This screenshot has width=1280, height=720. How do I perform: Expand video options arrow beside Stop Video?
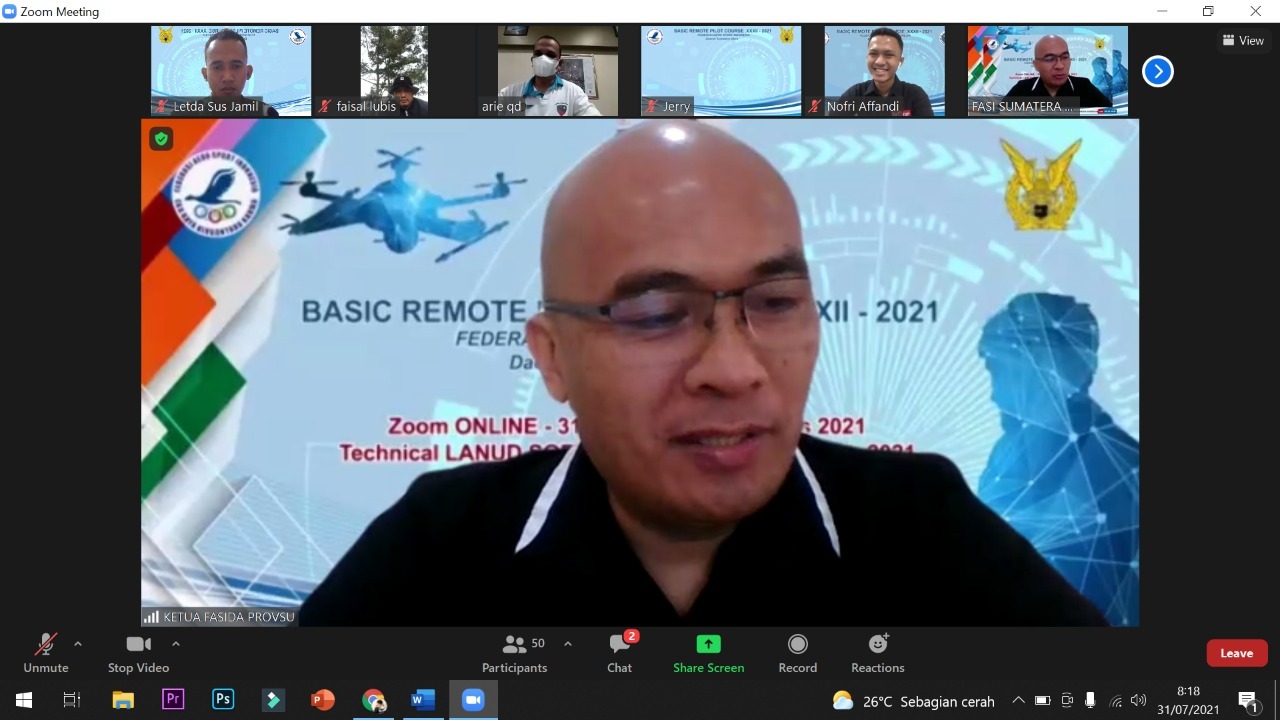tap(176, 644)
